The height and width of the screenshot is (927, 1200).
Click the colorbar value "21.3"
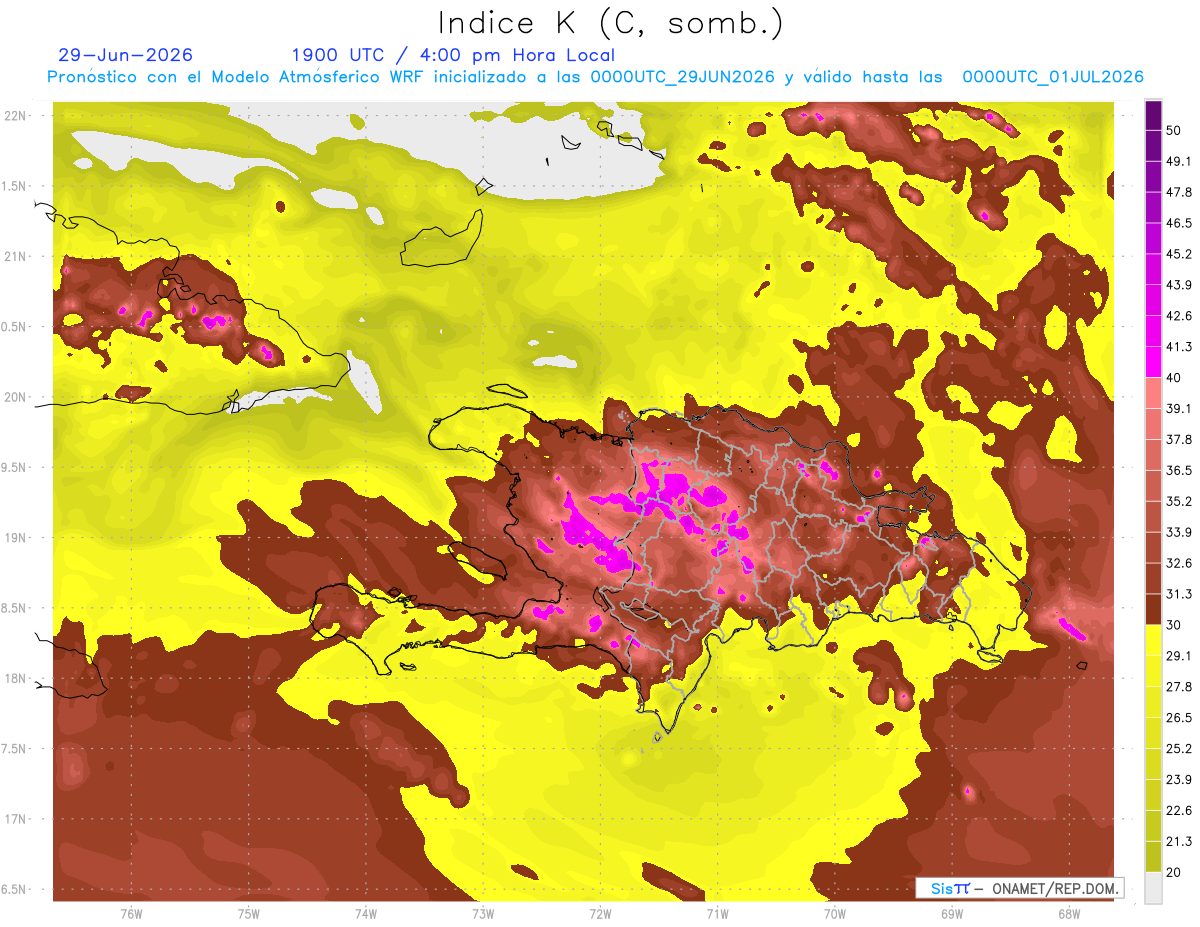1178,842
